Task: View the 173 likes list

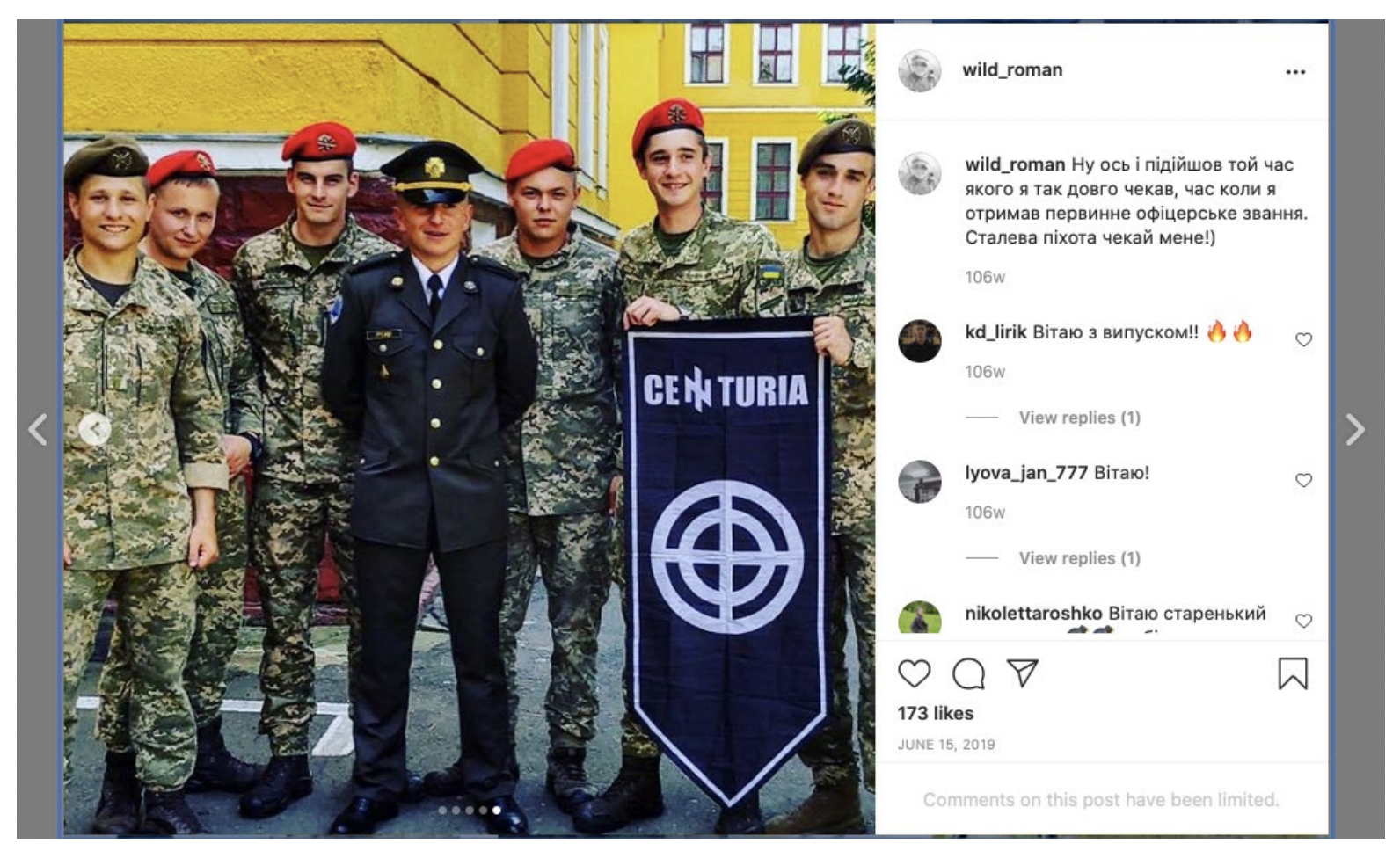Action: (x=935, y=713)
